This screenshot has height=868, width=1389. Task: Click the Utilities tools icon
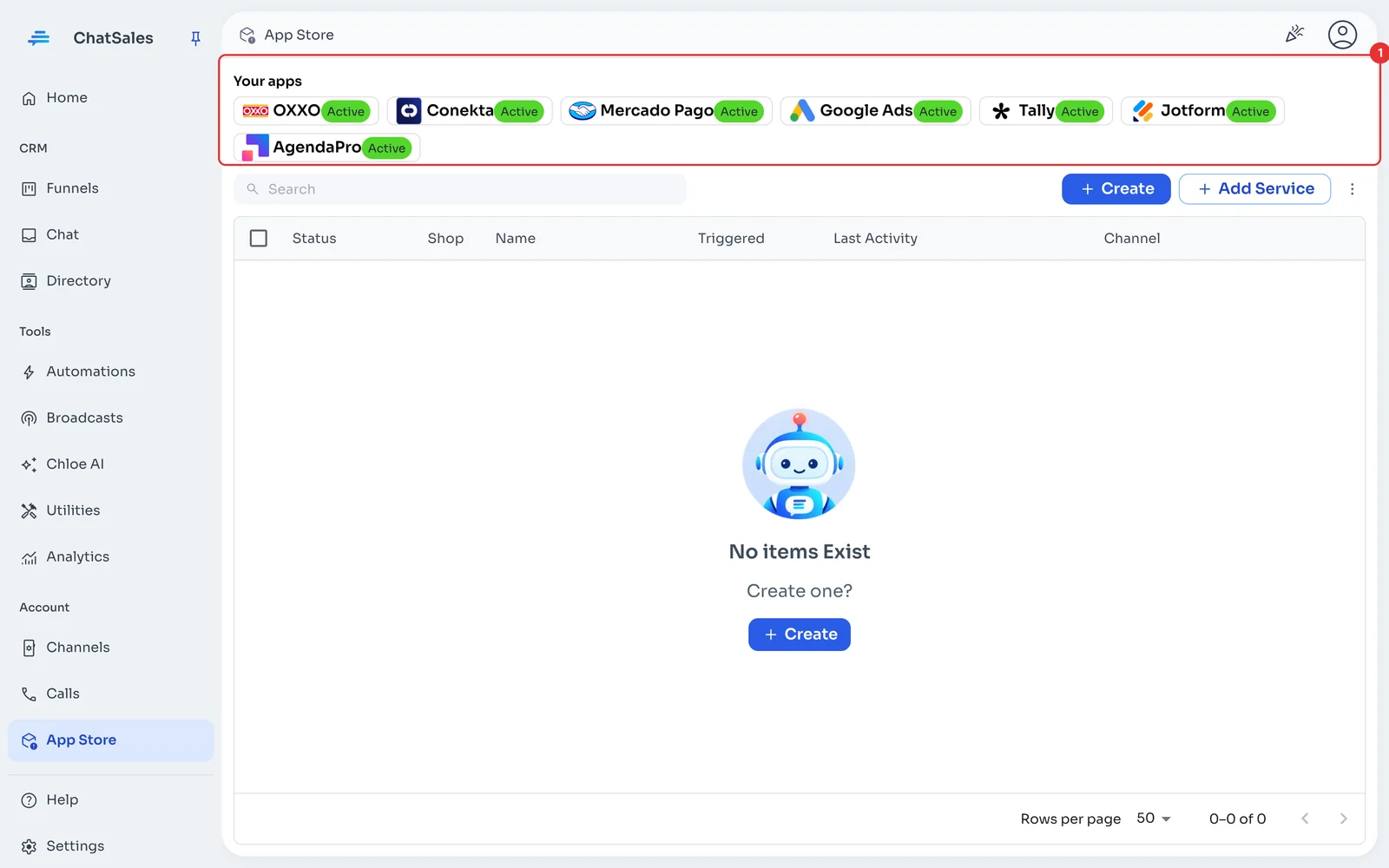coord(29,510)
